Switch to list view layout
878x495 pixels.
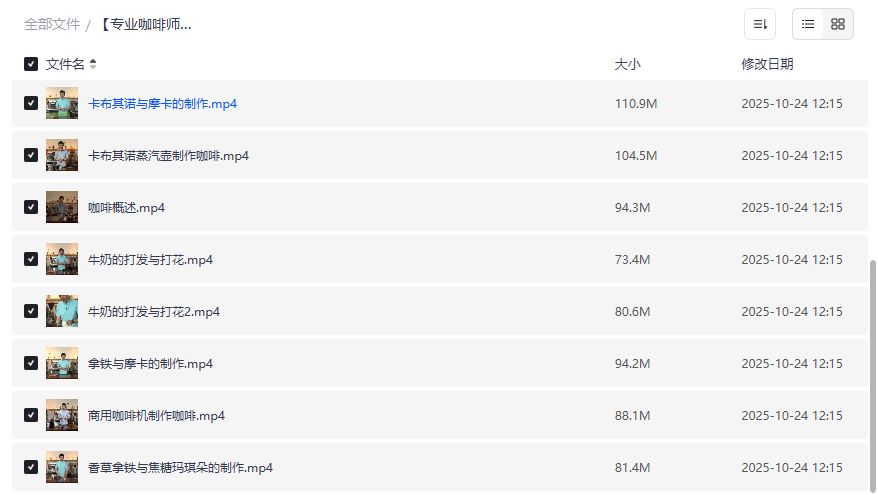[808, 24]
